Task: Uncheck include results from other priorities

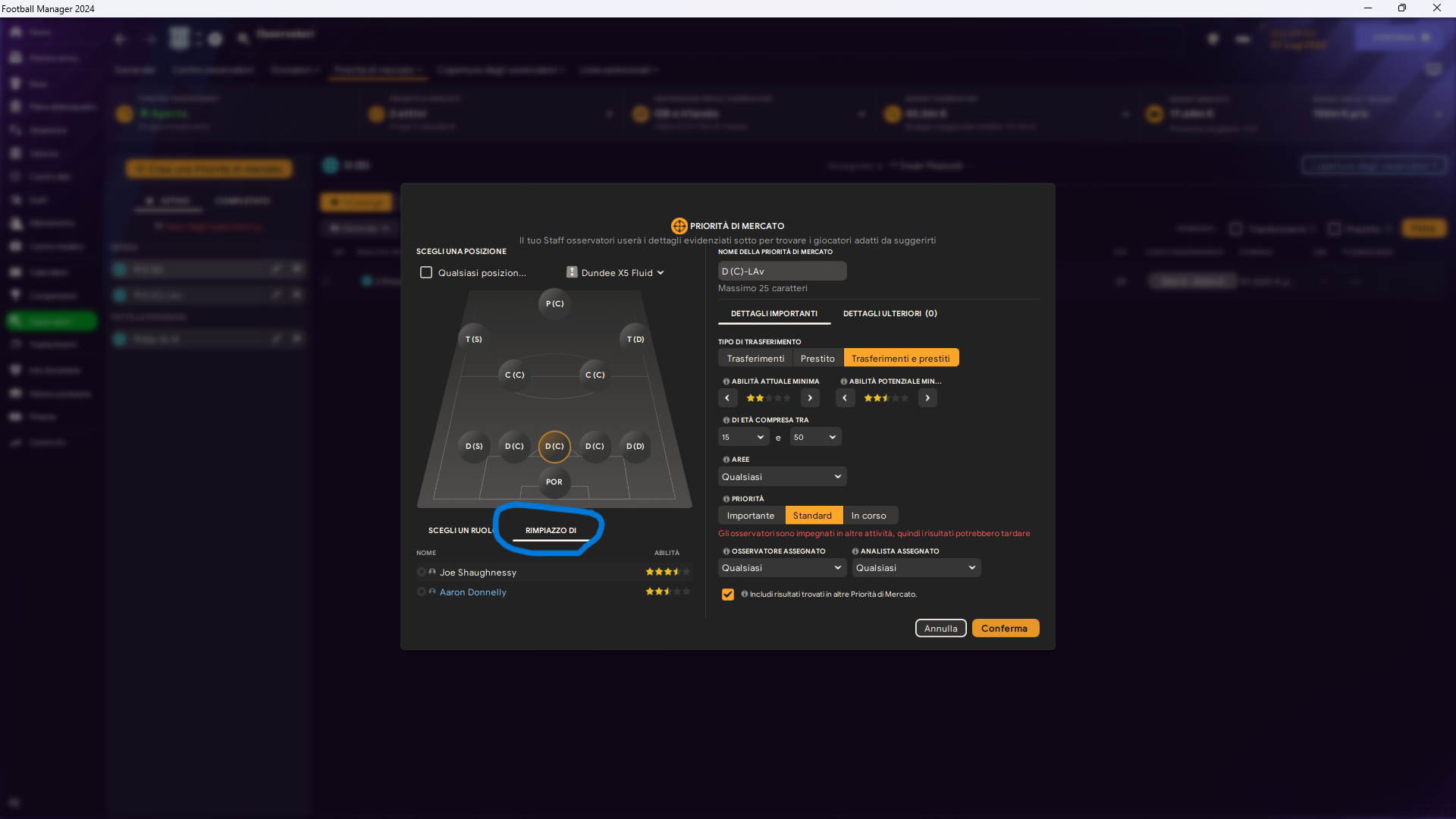Action: point(728,595)
